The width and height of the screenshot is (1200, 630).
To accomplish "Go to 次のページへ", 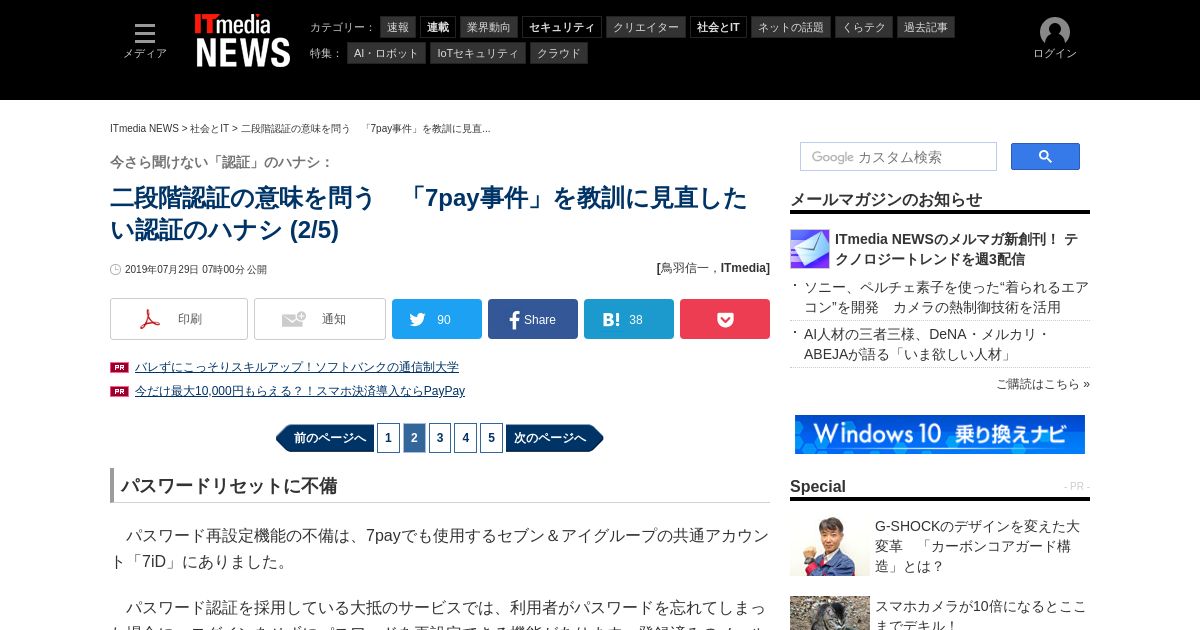I will 554,438.
